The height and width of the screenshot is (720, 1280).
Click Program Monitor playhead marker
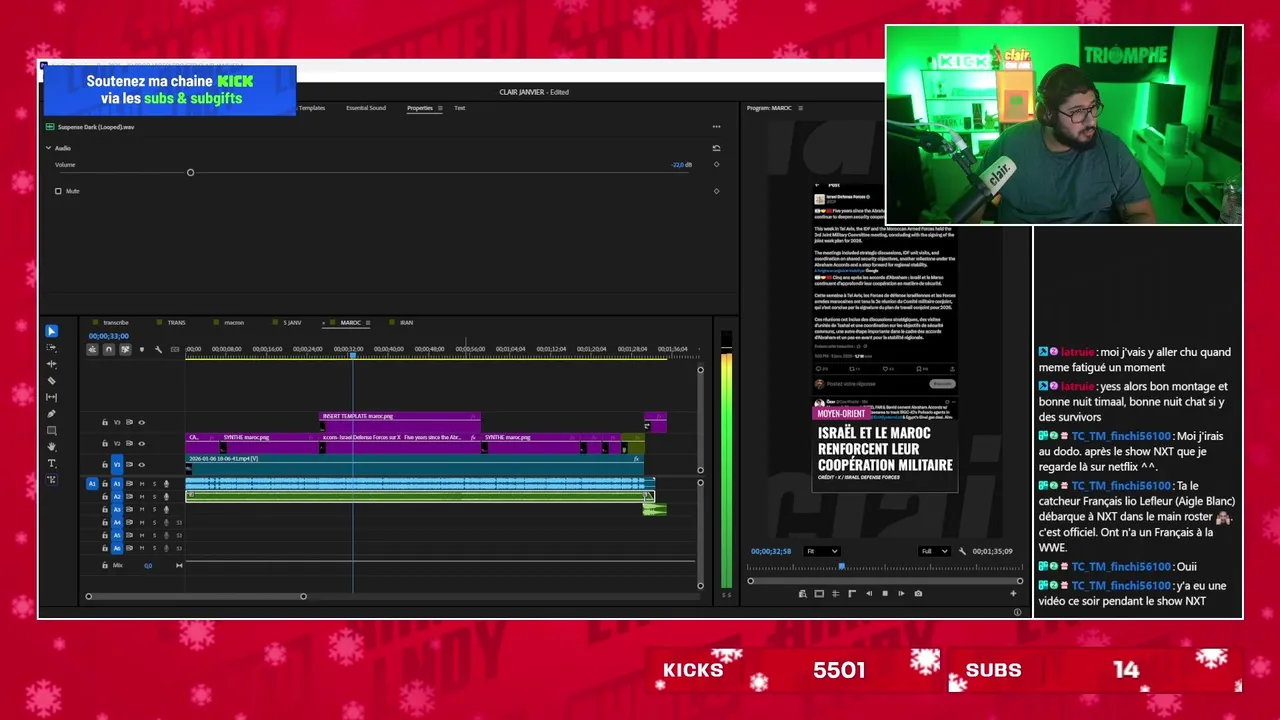[842, 566]
